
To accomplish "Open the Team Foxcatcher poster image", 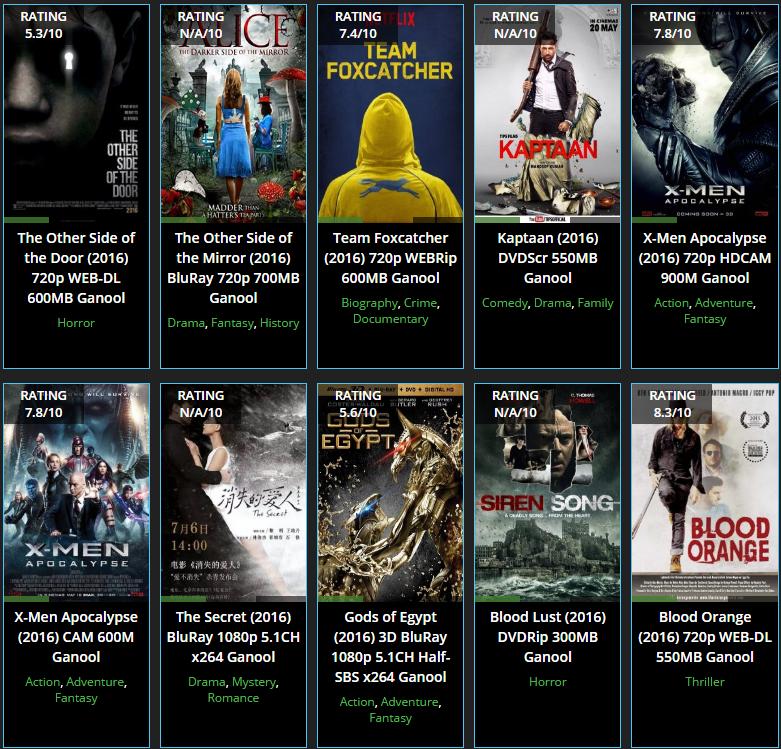I will (x=390, y=114).
